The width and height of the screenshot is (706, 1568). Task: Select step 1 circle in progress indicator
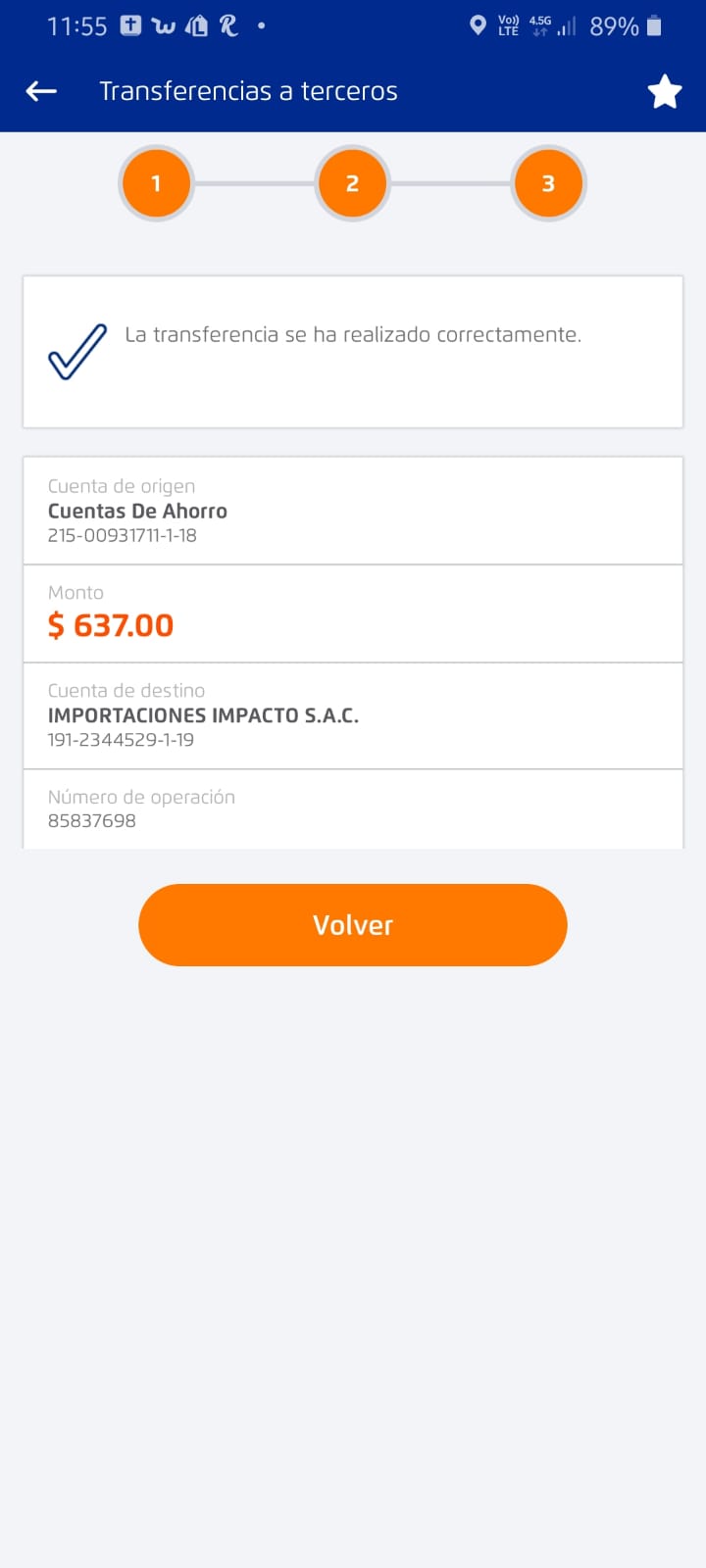coord(156,183)
